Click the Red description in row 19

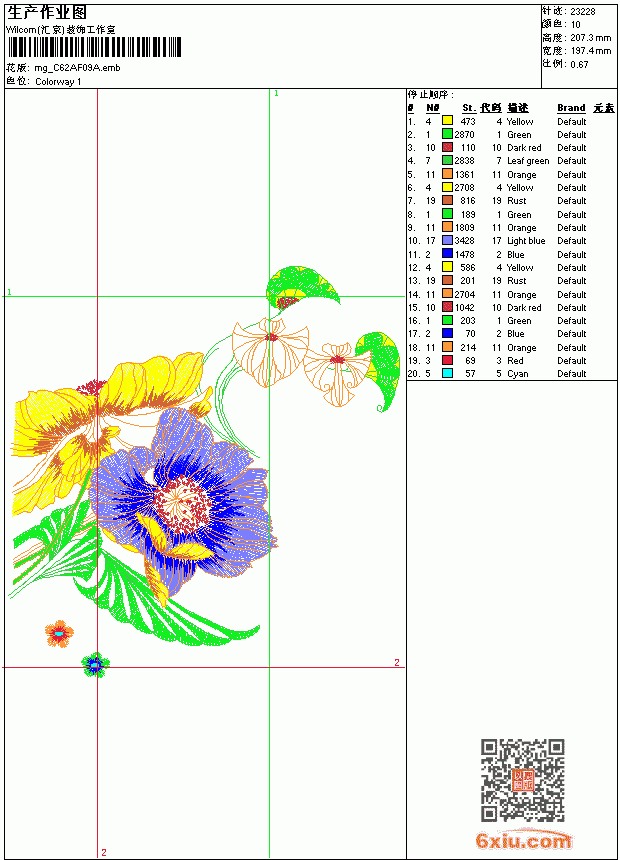click(x=515, y=361)
